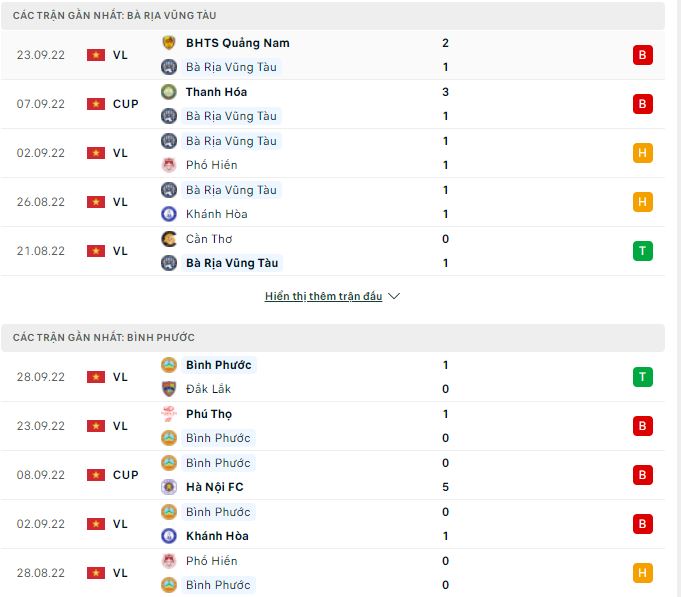Click the green T badge for the Cần Thơ match
Viewport: 681px width, 597px height.
coord(642,251)
